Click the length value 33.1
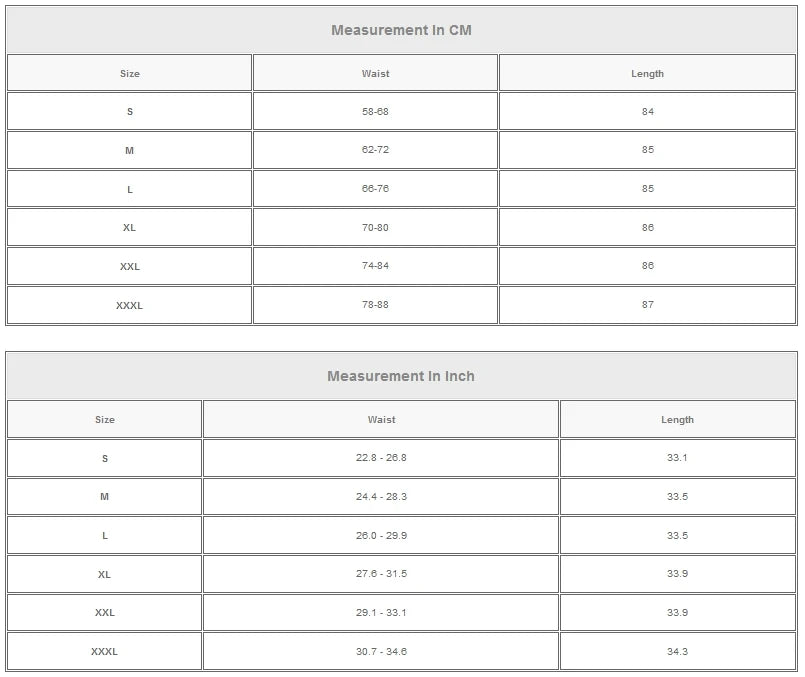Screen dimensions: 805x677 coord(677,458)
